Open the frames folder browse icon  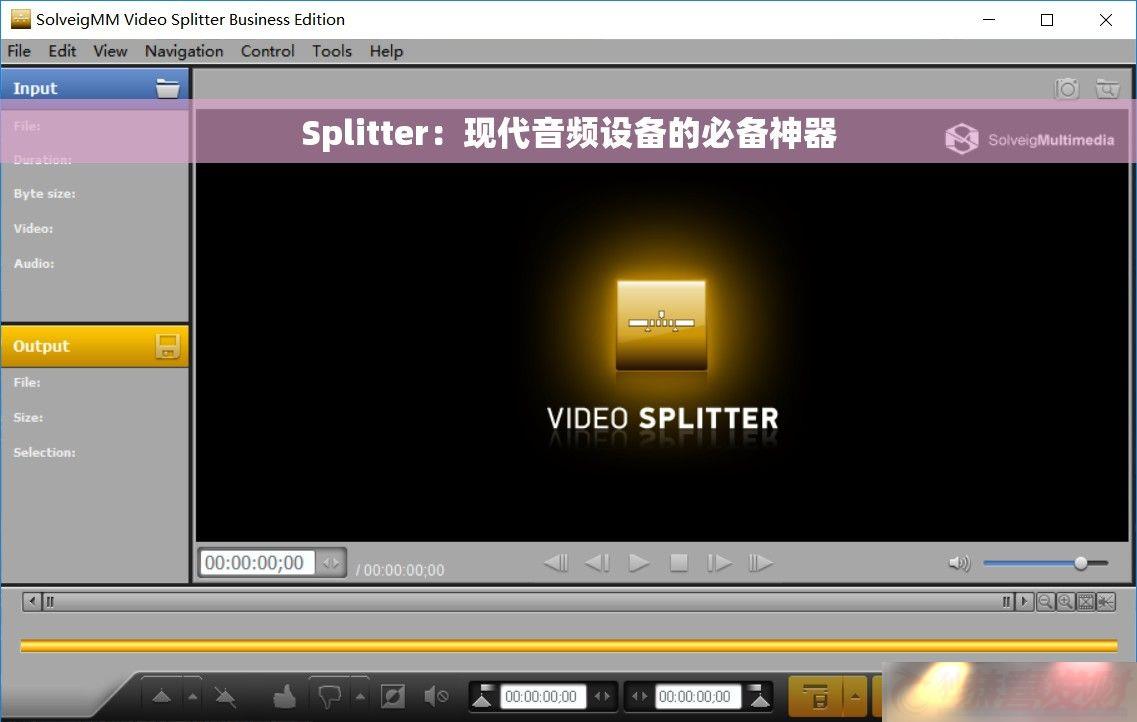tap(1107, 88)
